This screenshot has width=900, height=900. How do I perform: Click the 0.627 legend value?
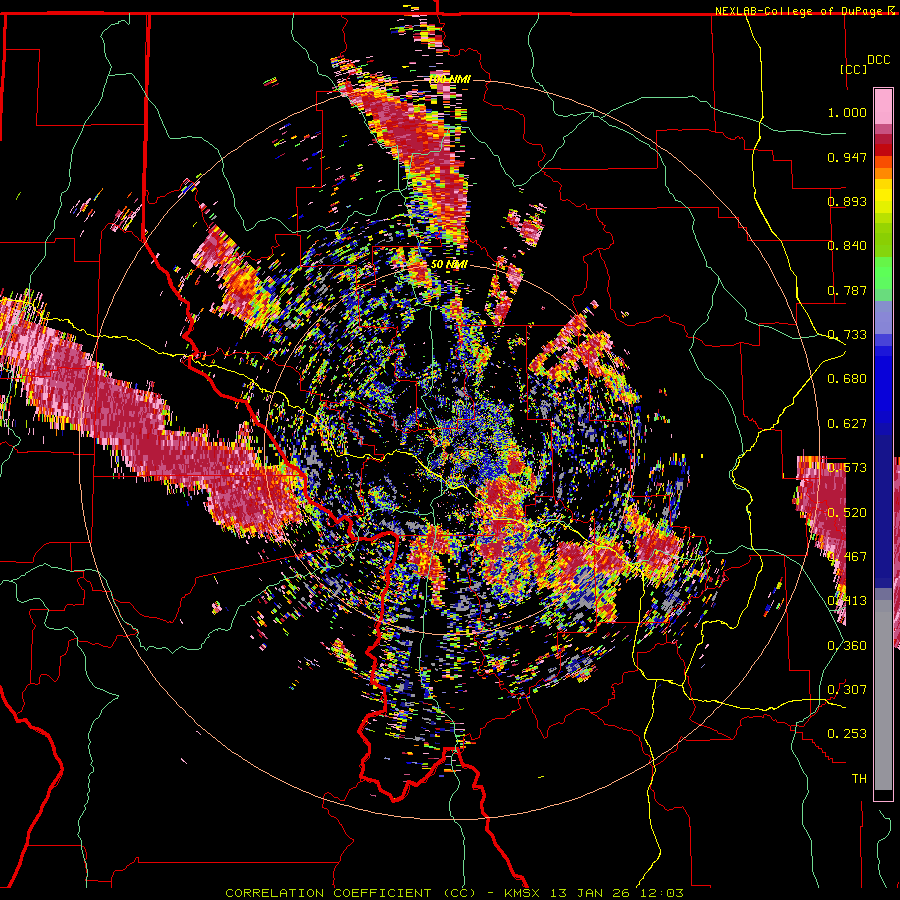click(847, 424)
